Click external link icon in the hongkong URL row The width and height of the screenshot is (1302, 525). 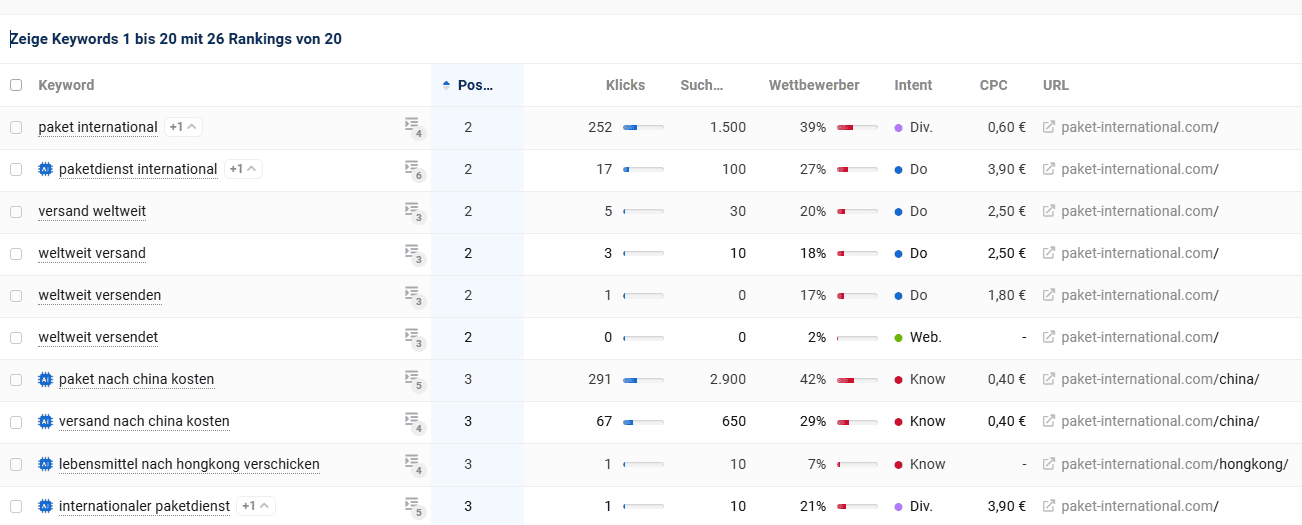click(1049, 463)
